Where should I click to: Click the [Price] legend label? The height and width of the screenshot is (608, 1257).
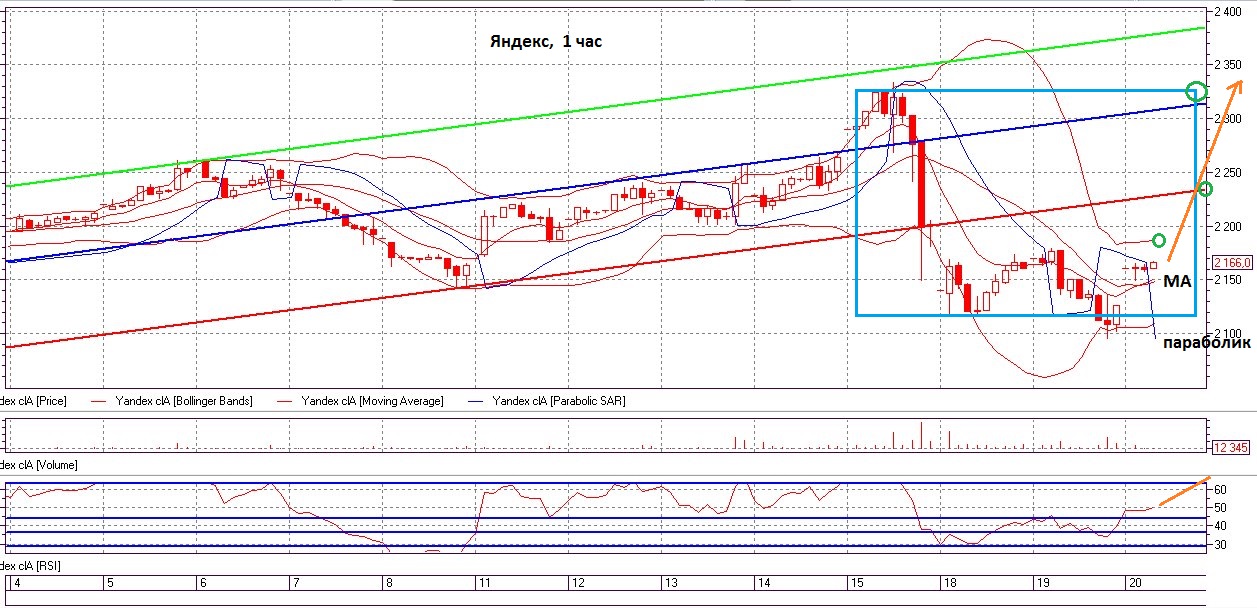coord(32,401)
